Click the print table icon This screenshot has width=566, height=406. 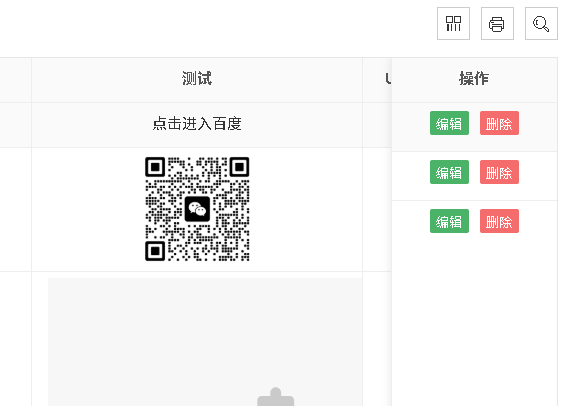pyautogui.click(x=497, y=23)
